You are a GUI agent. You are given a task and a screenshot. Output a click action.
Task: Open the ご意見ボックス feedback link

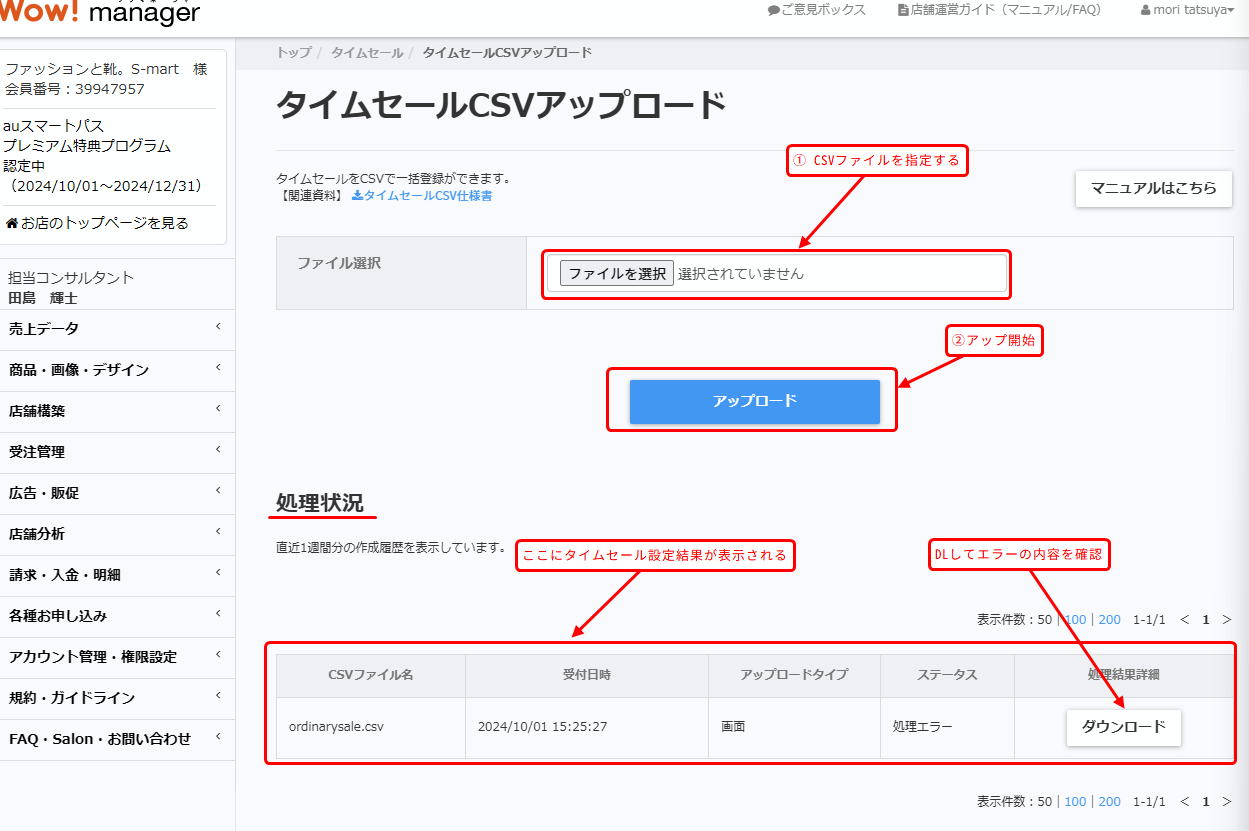point(816,10)
